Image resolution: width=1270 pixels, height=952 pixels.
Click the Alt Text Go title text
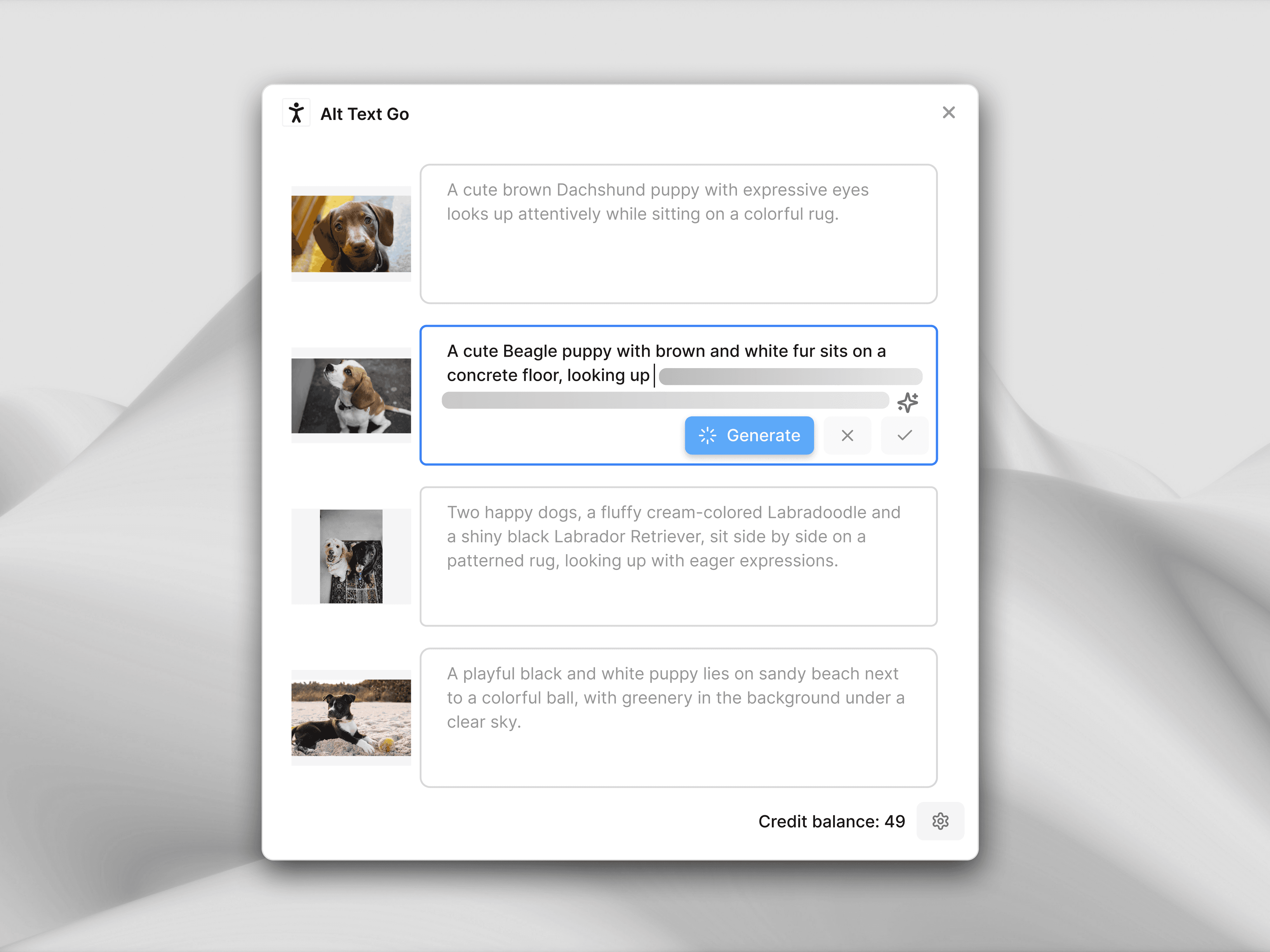364,113
